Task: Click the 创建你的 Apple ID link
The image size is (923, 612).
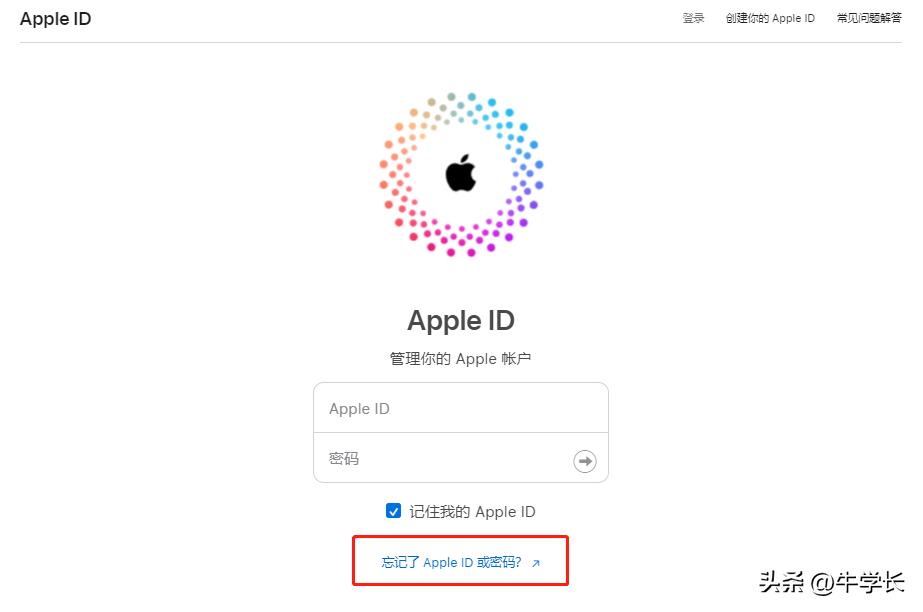Action: [771, 18]
